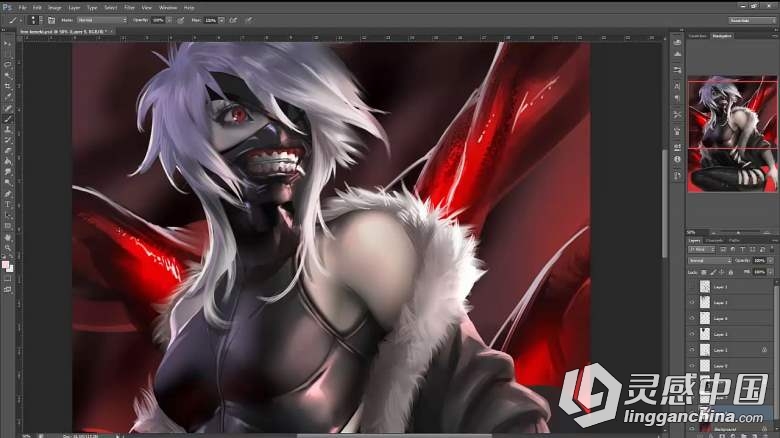Select the Eyedropper tool
This screenshot has width=780, height=438.
tap(7, 97)
